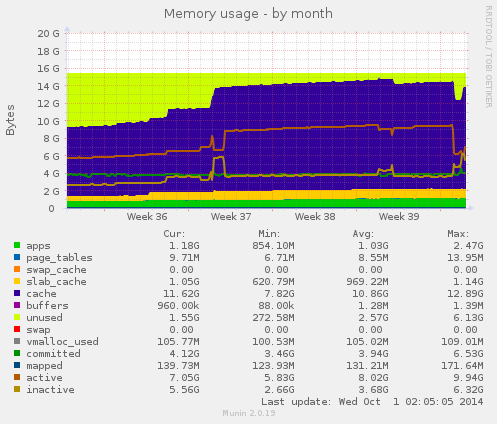Click the yellow slab_cache band in graph

point(267,195)
